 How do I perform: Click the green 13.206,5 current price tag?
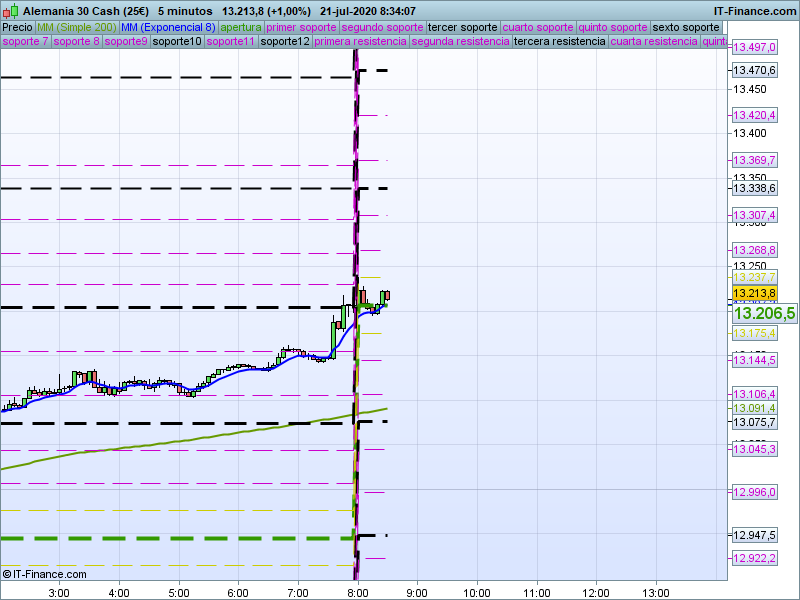(764, 313)
